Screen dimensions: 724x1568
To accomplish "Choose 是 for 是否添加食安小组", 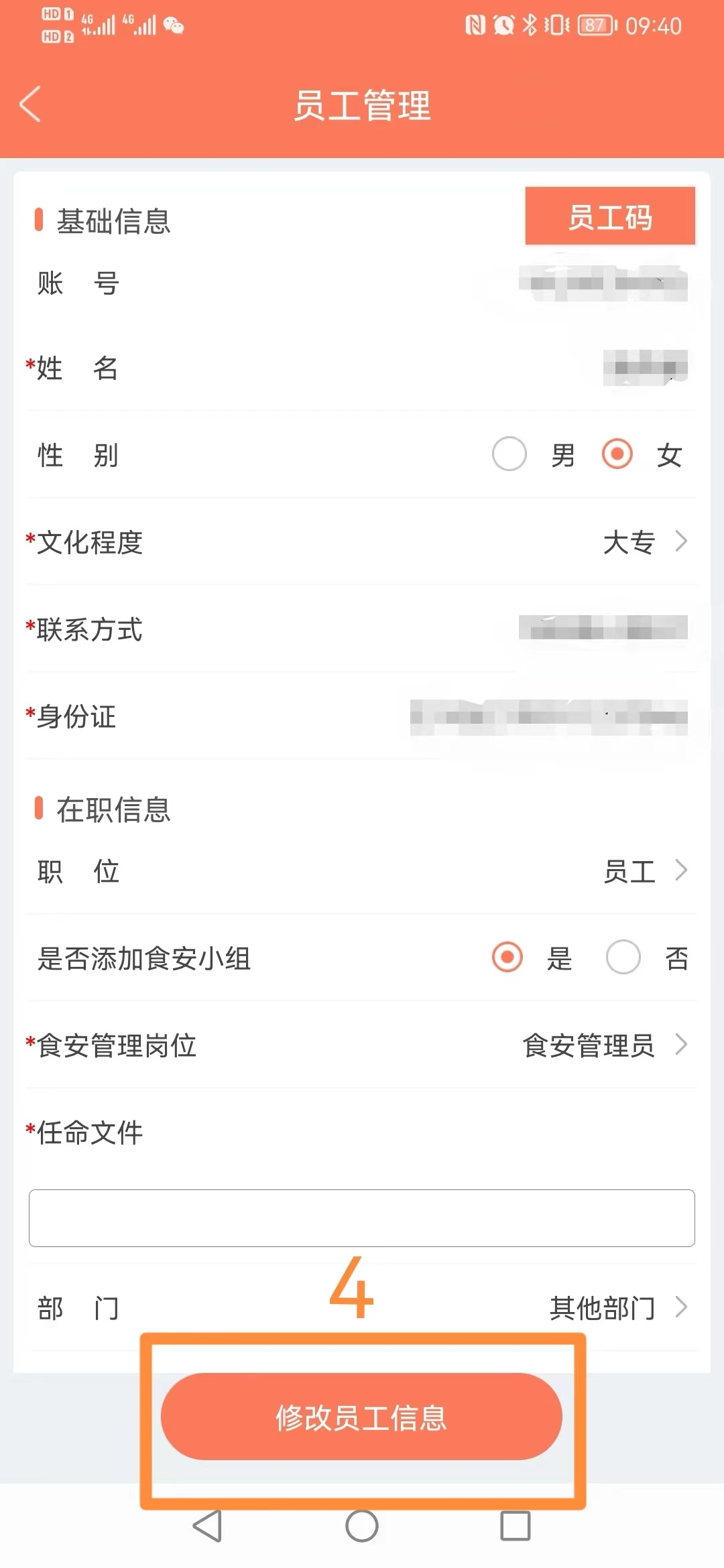I will pos(507,956).
